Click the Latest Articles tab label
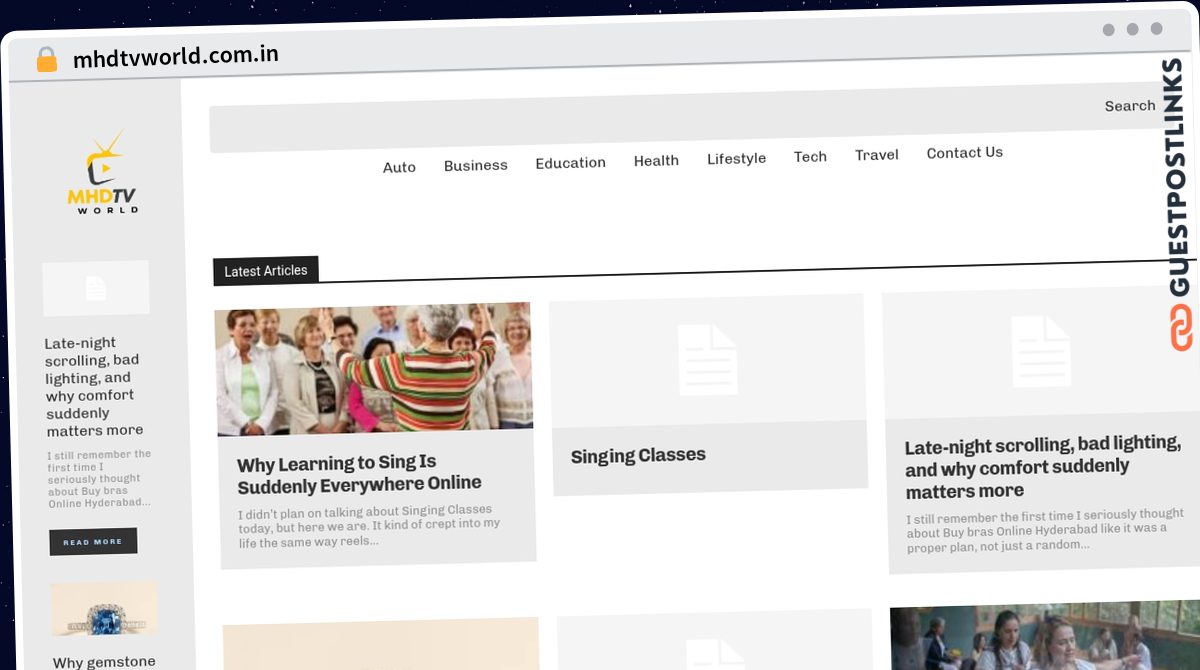1200x670 pixels. [265, 271]
